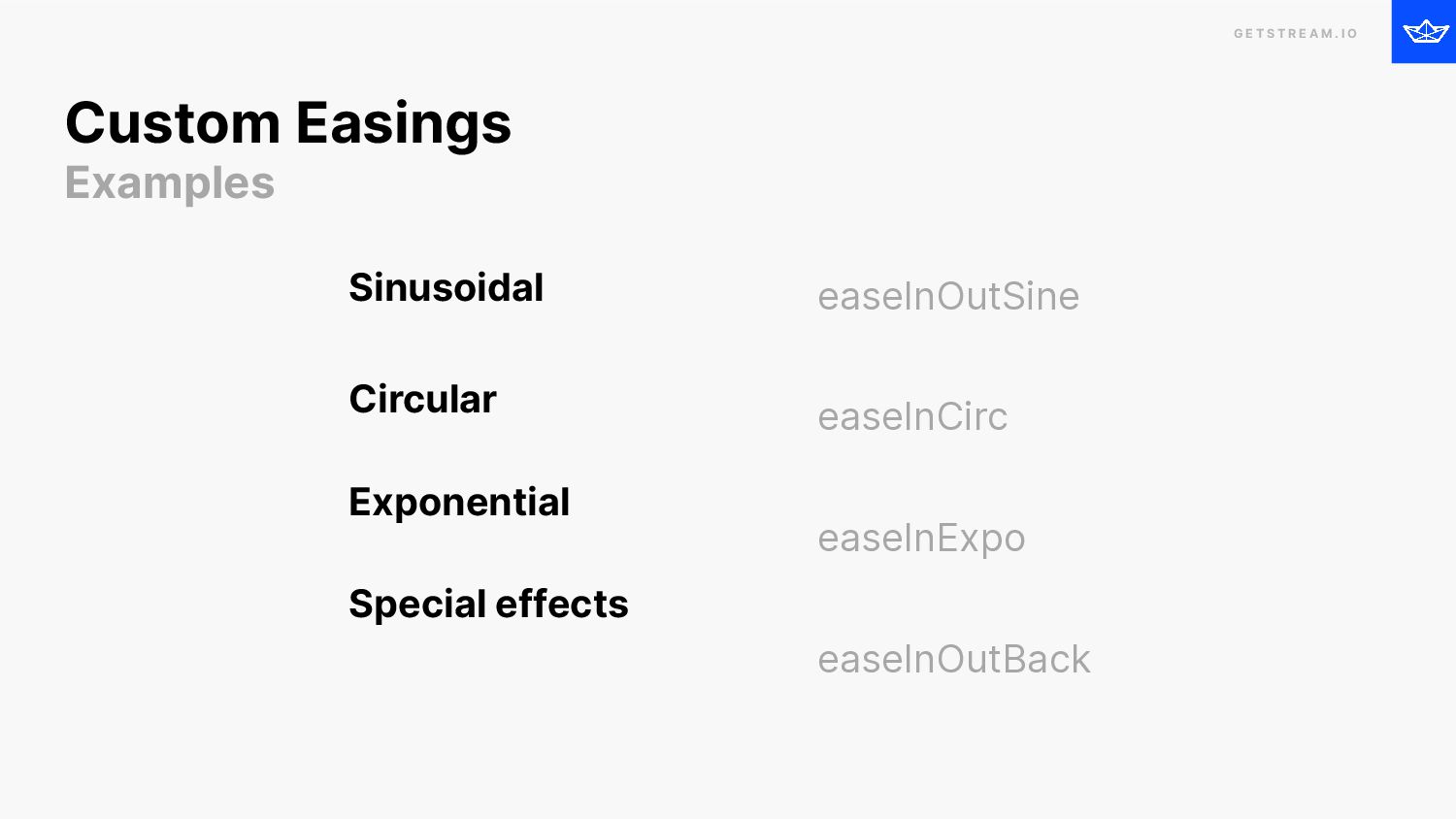
Task: Tap the gray easeInExpo function name
Action: tap(921, 540)
